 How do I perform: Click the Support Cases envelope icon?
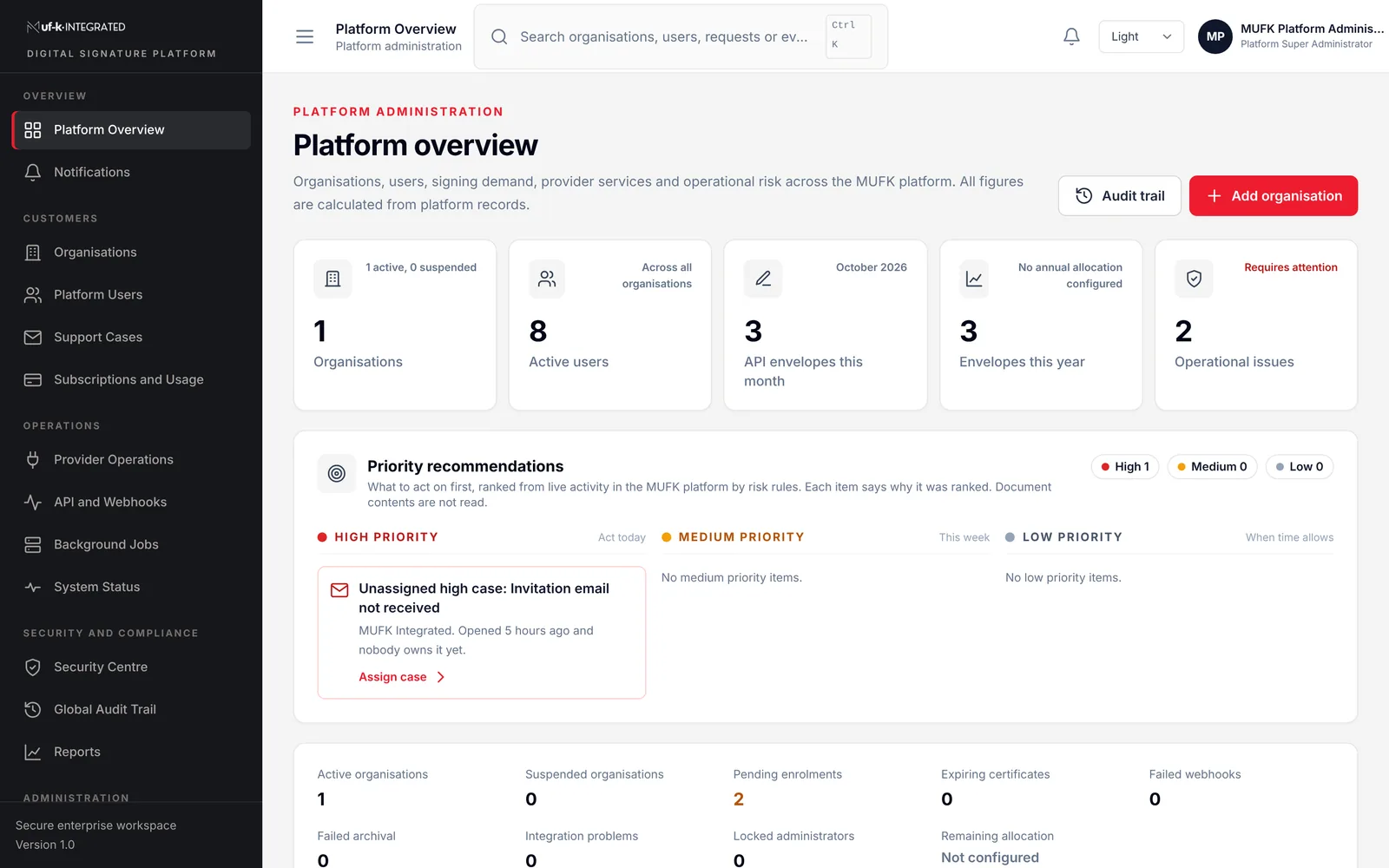point(33,338)
